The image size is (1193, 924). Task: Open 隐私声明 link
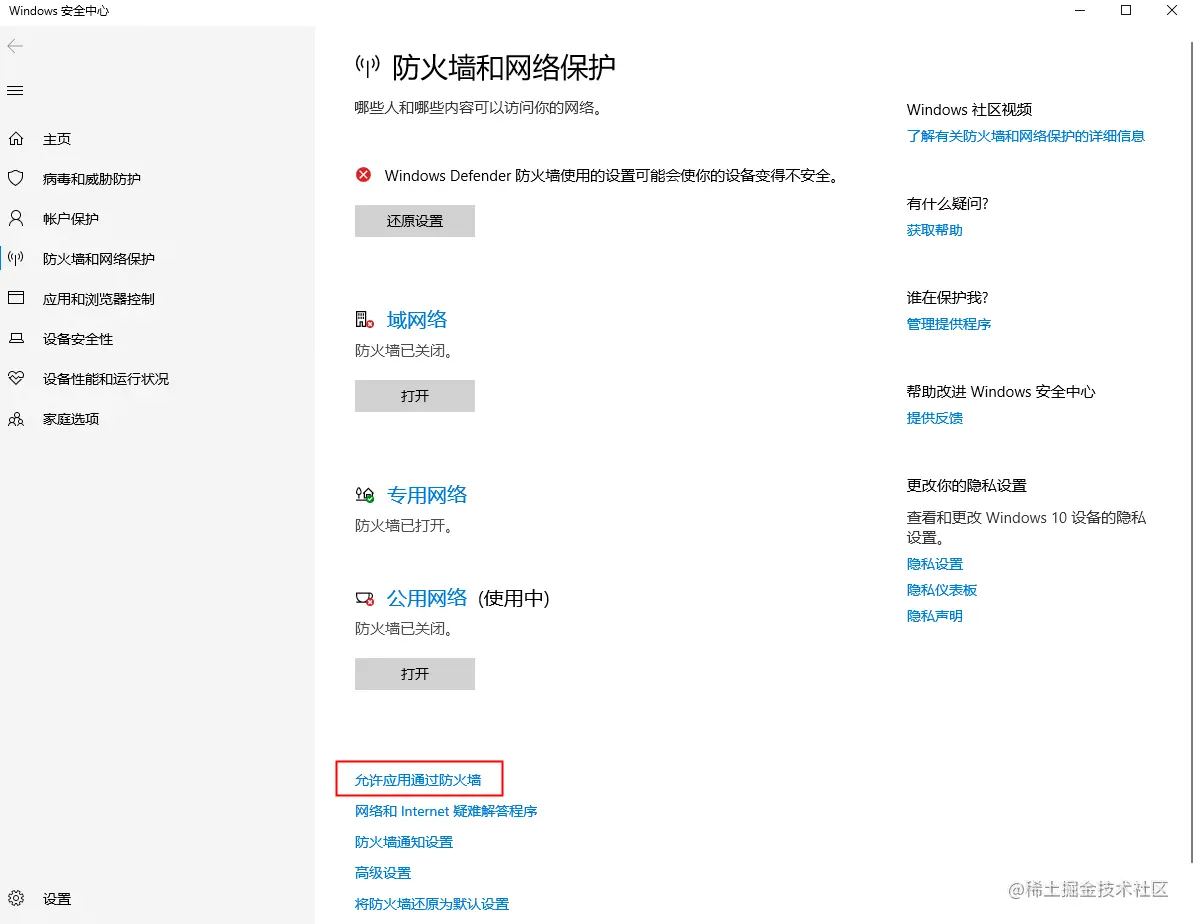(934, 616)
